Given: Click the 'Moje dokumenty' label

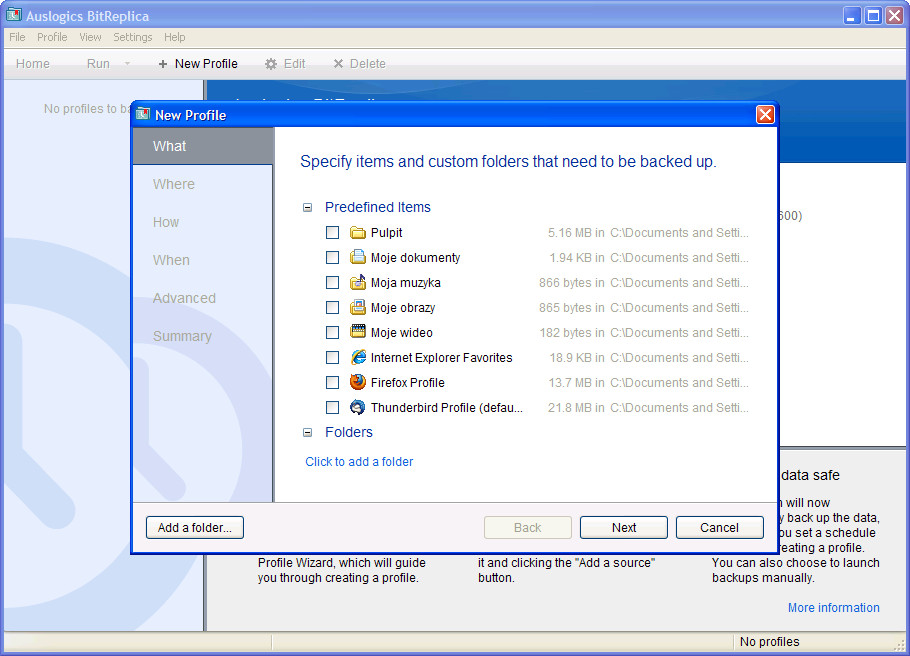Looking at the screenshot, I should point(416,258).
